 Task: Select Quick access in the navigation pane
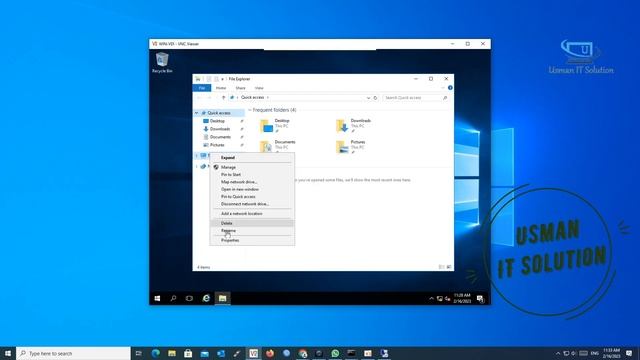219,113
